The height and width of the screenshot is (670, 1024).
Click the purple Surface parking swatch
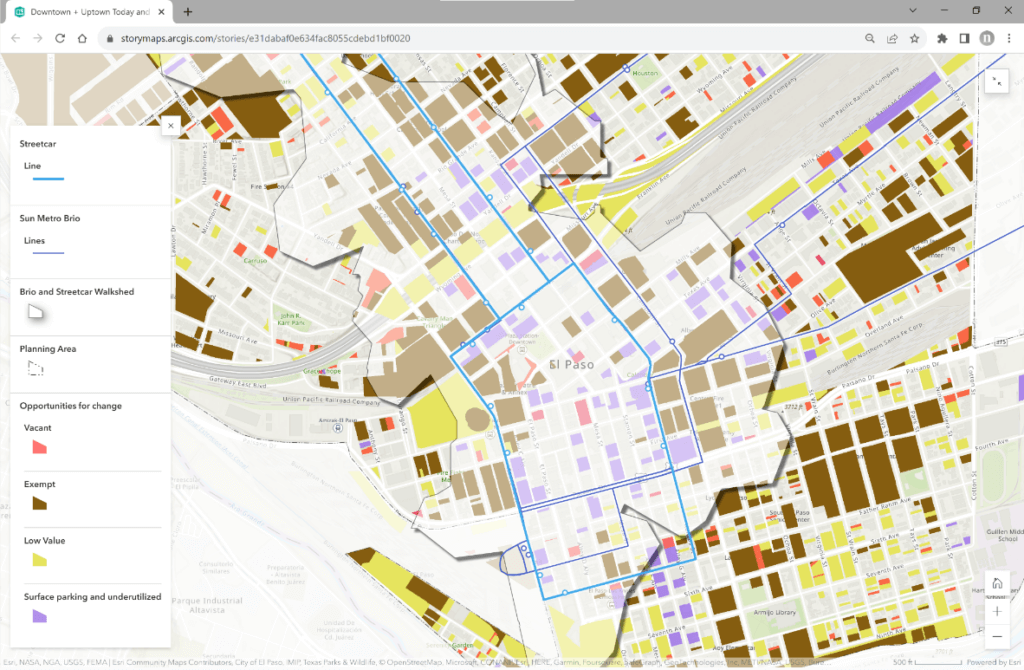[40, 616]
